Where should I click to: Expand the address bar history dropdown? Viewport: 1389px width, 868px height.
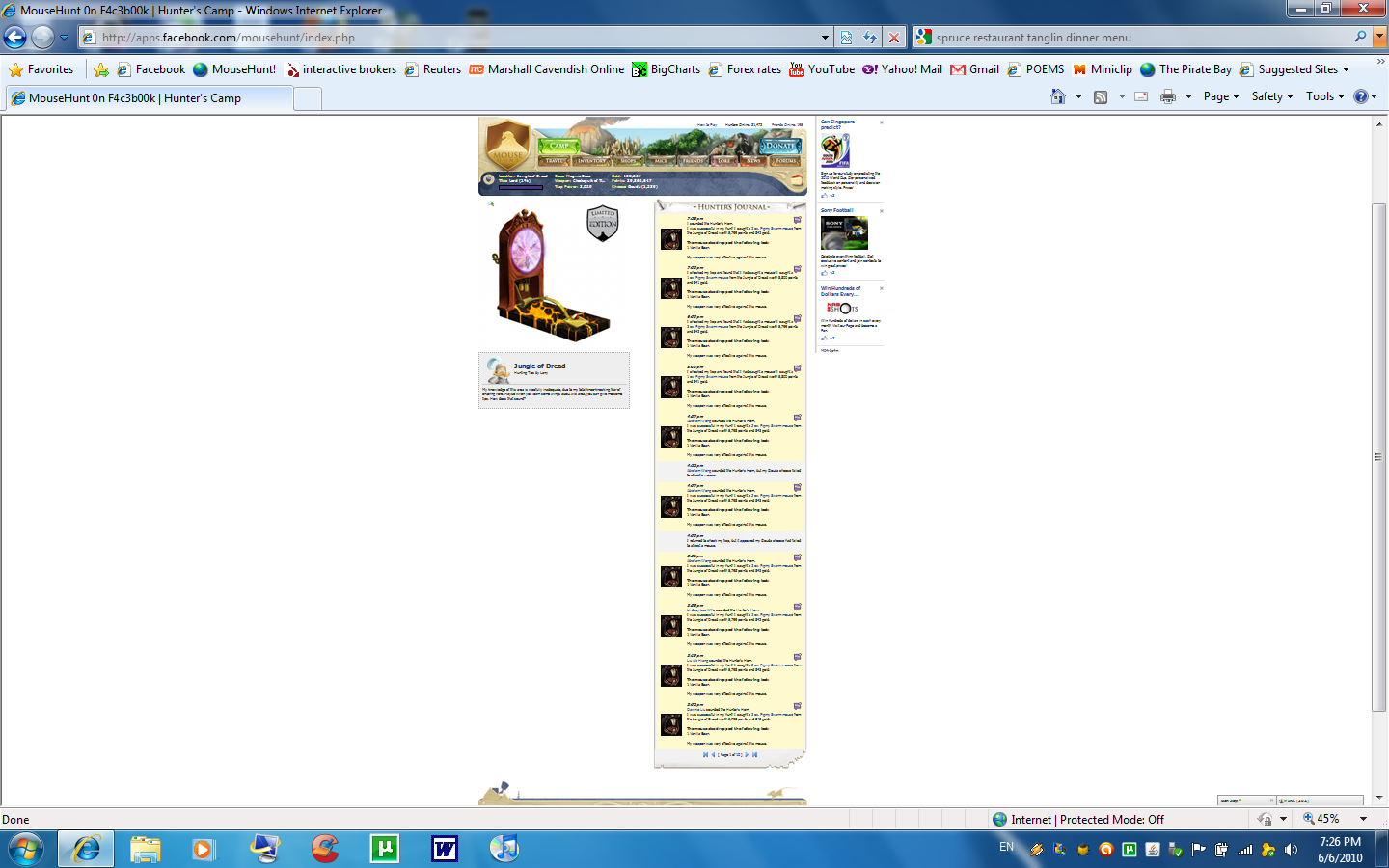pyautogui.click(x=825, y=38)
